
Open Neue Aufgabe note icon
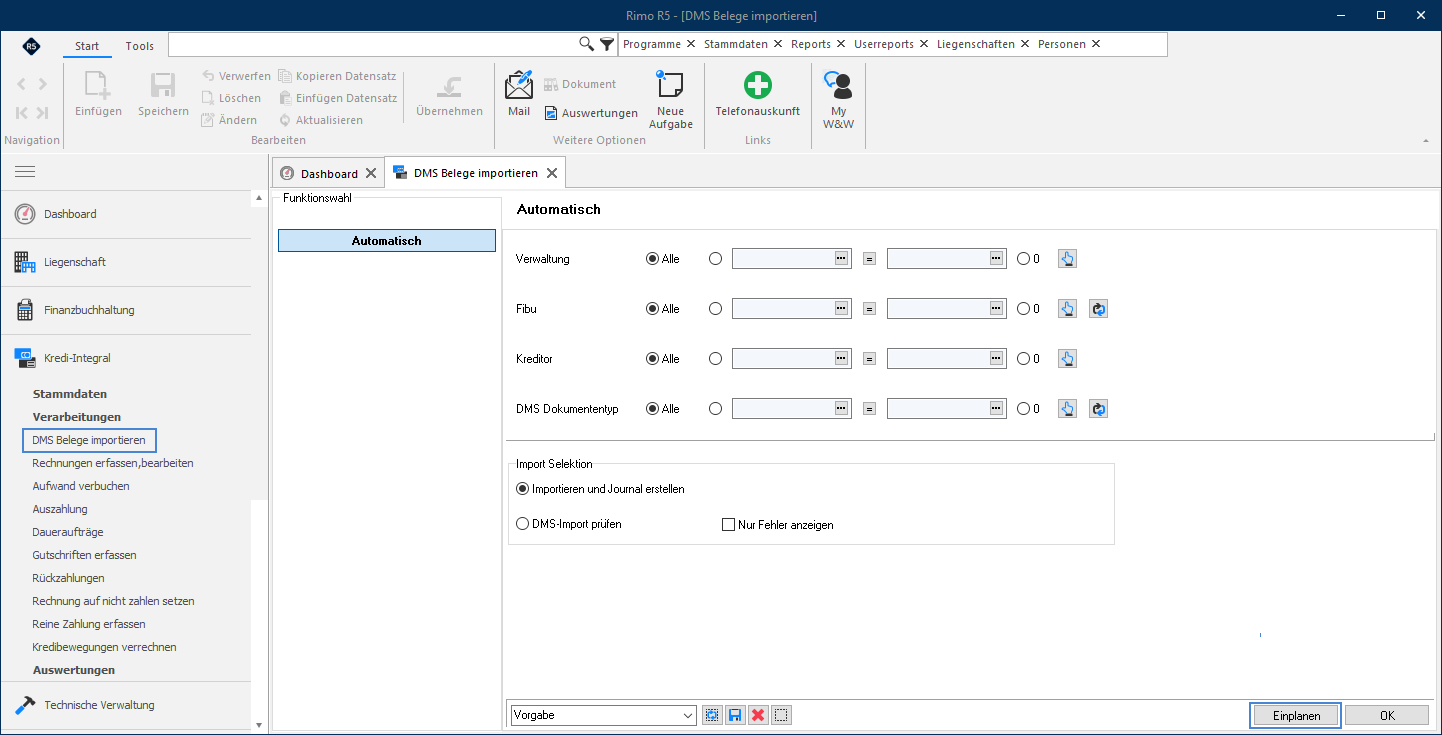point(670,85)
